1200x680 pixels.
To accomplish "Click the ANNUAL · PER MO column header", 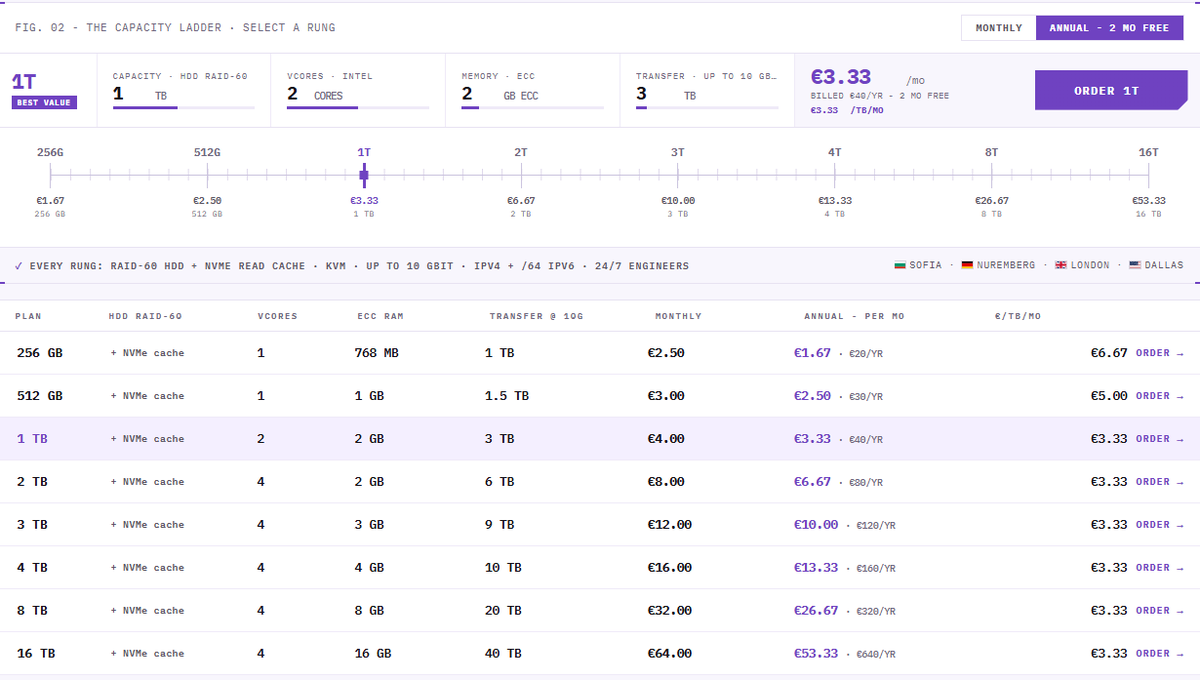I will point(854,316).
